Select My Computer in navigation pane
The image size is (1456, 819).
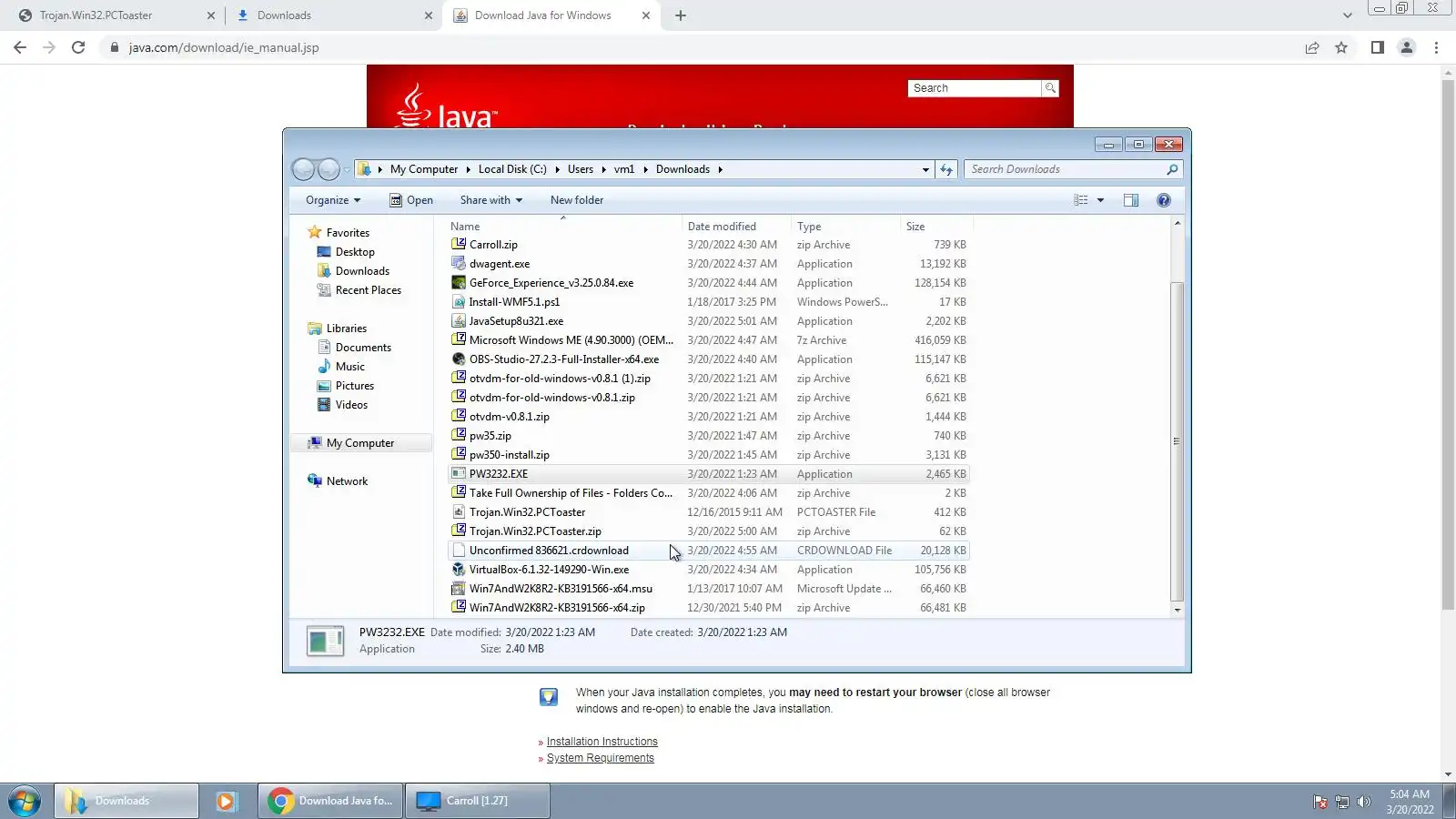[360, 443]
